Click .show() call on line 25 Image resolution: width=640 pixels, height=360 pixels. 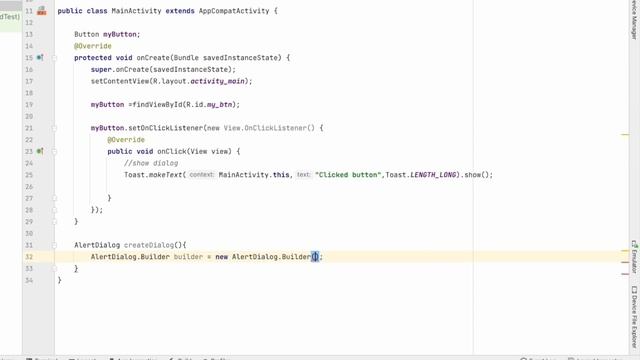click(474, 175)
